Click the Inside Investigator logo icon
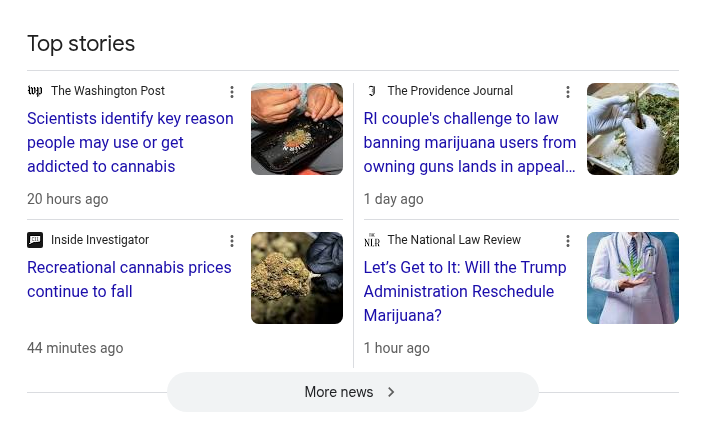Screen dimensions: 712x447 pos(35,240)
